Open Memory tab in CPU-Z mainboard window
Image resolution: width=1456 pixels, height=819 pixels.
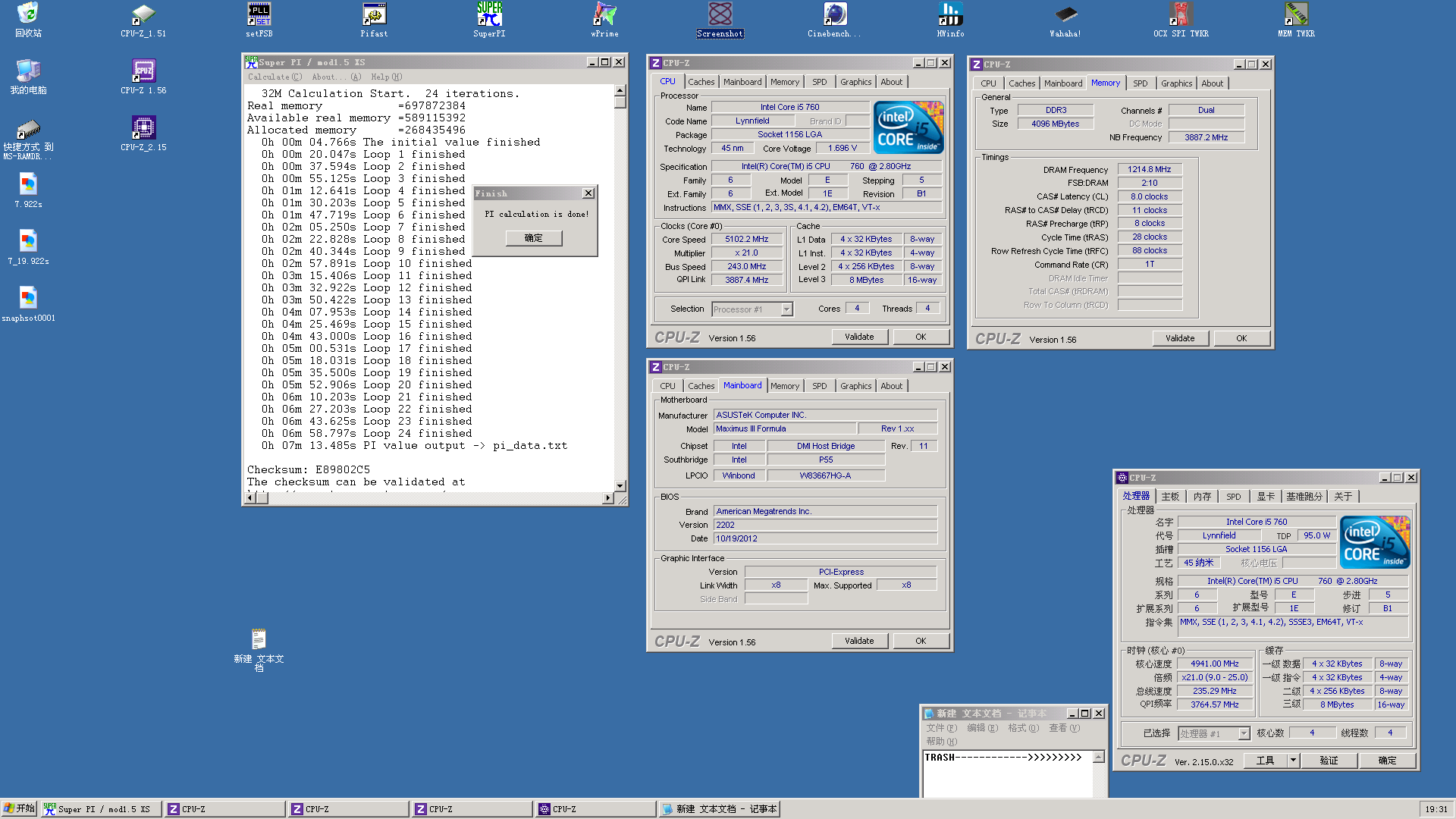click(x=784, y=386)
